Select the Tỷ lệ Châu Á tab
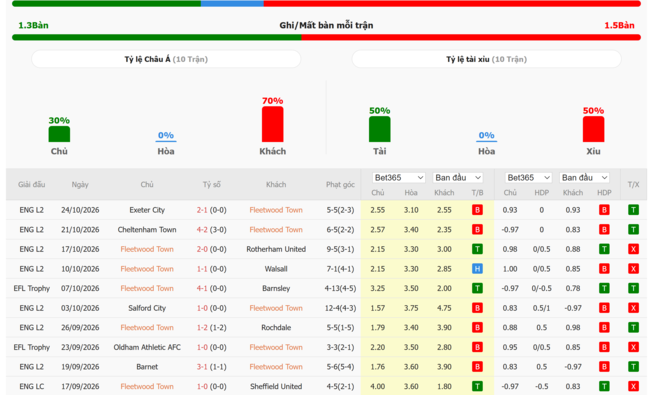The width and height of the screenshot is (650, 395). [166, 59]
